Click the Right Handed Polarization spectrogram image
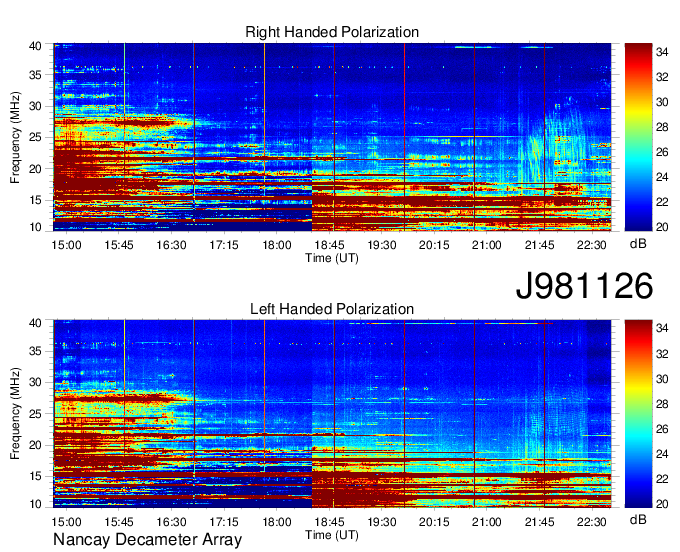 coord(332,137)
